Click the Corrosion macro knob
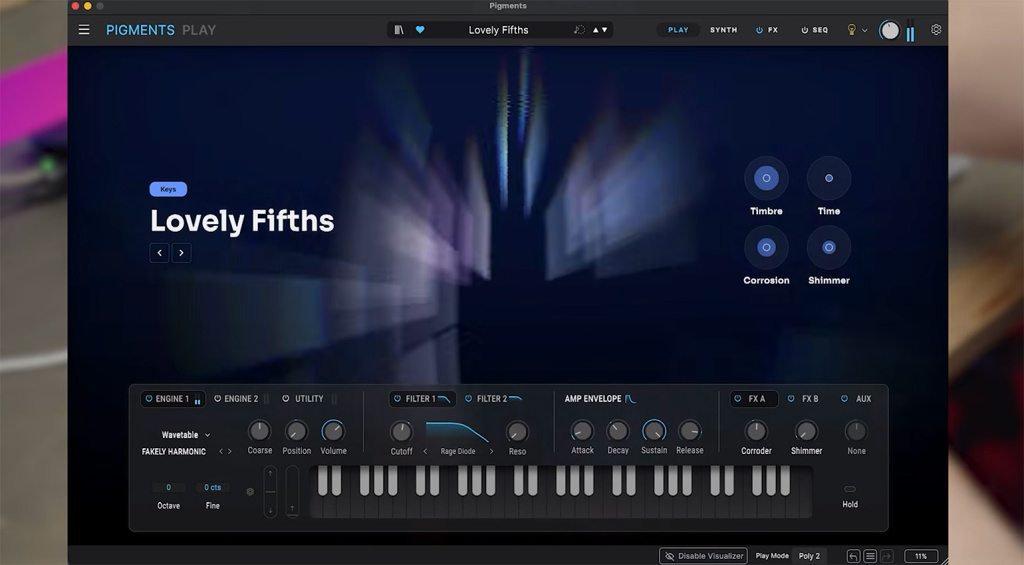Image resolution: width=1024 pixels, height=565 pixels. pyautogui.click(x=766, y=247)
